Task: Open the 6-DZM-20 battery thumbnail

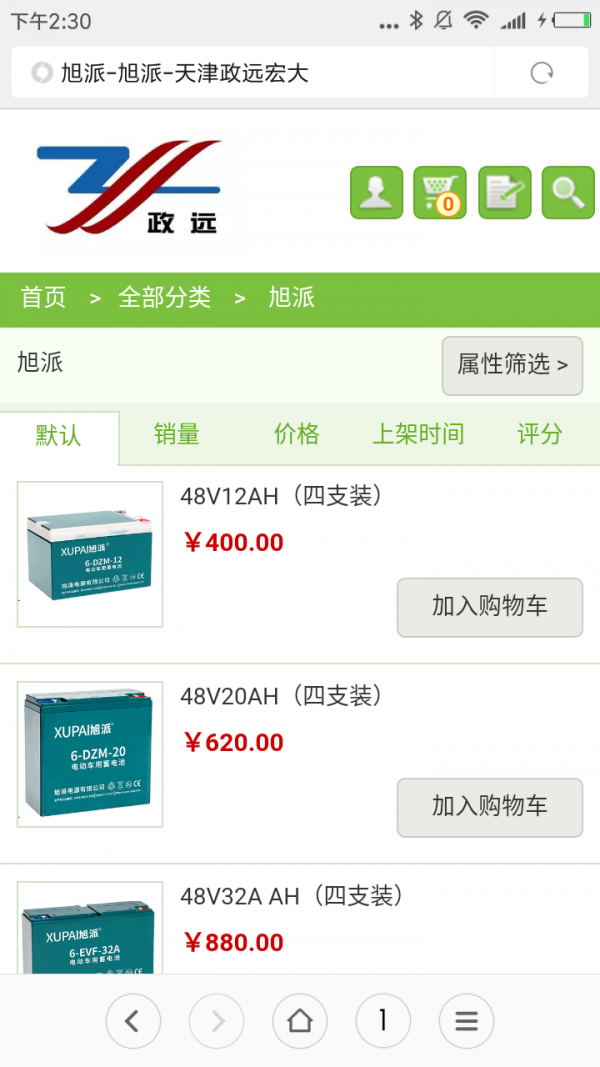Action: (x=90, y=754)
